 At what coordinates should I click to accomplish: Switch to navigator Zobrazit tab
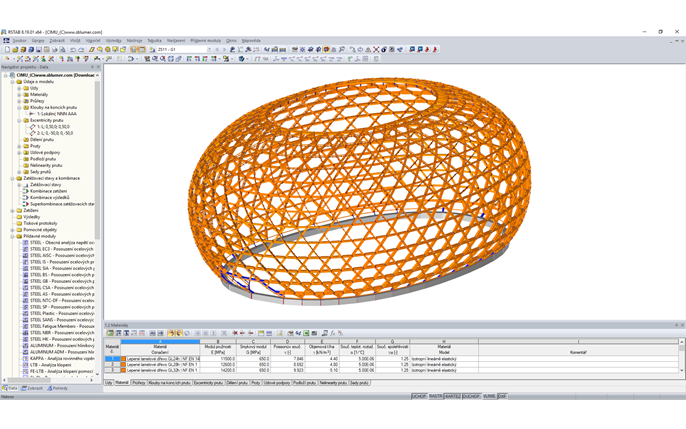[x=32, y=388]
